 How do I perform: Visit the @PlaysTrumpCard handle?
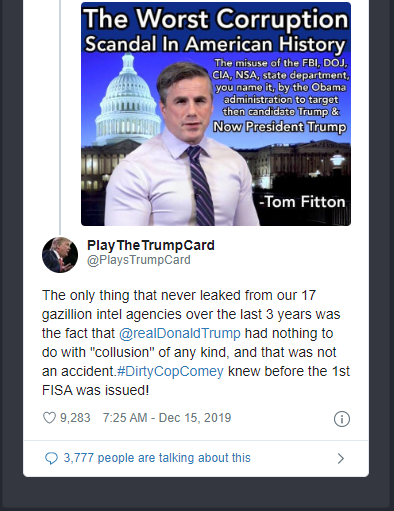click(139, 260)
